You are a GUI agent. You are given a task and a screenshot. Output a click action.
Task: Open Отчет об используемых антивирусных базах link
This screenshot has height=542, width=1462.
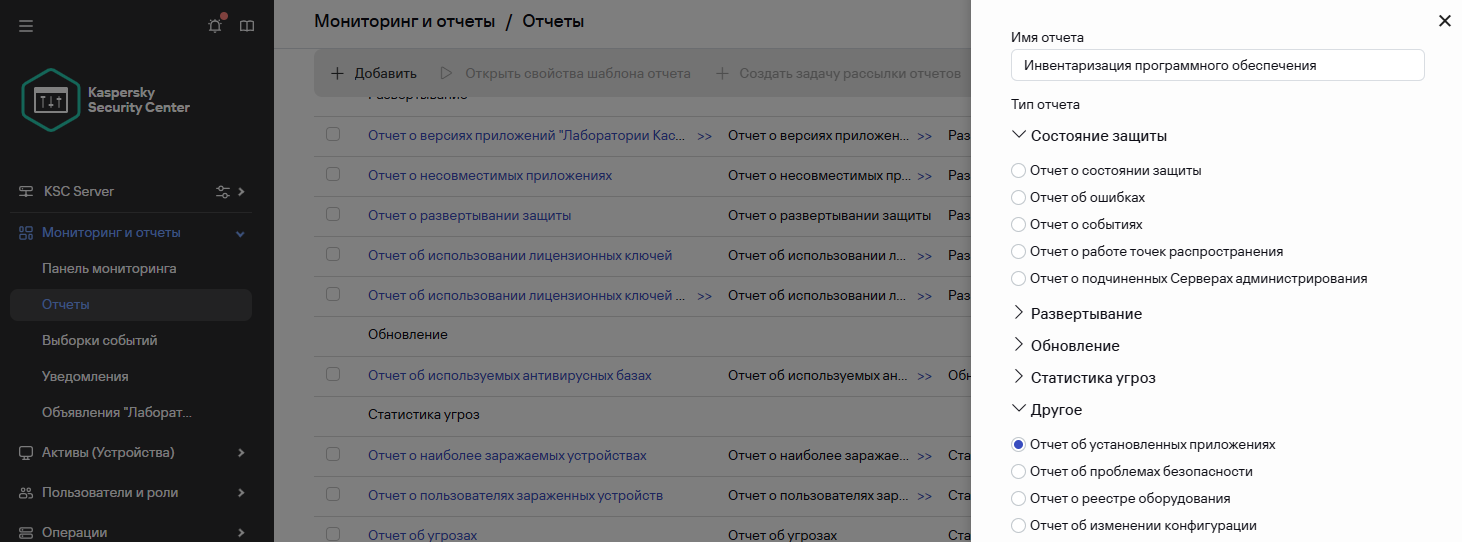point(509,375)
